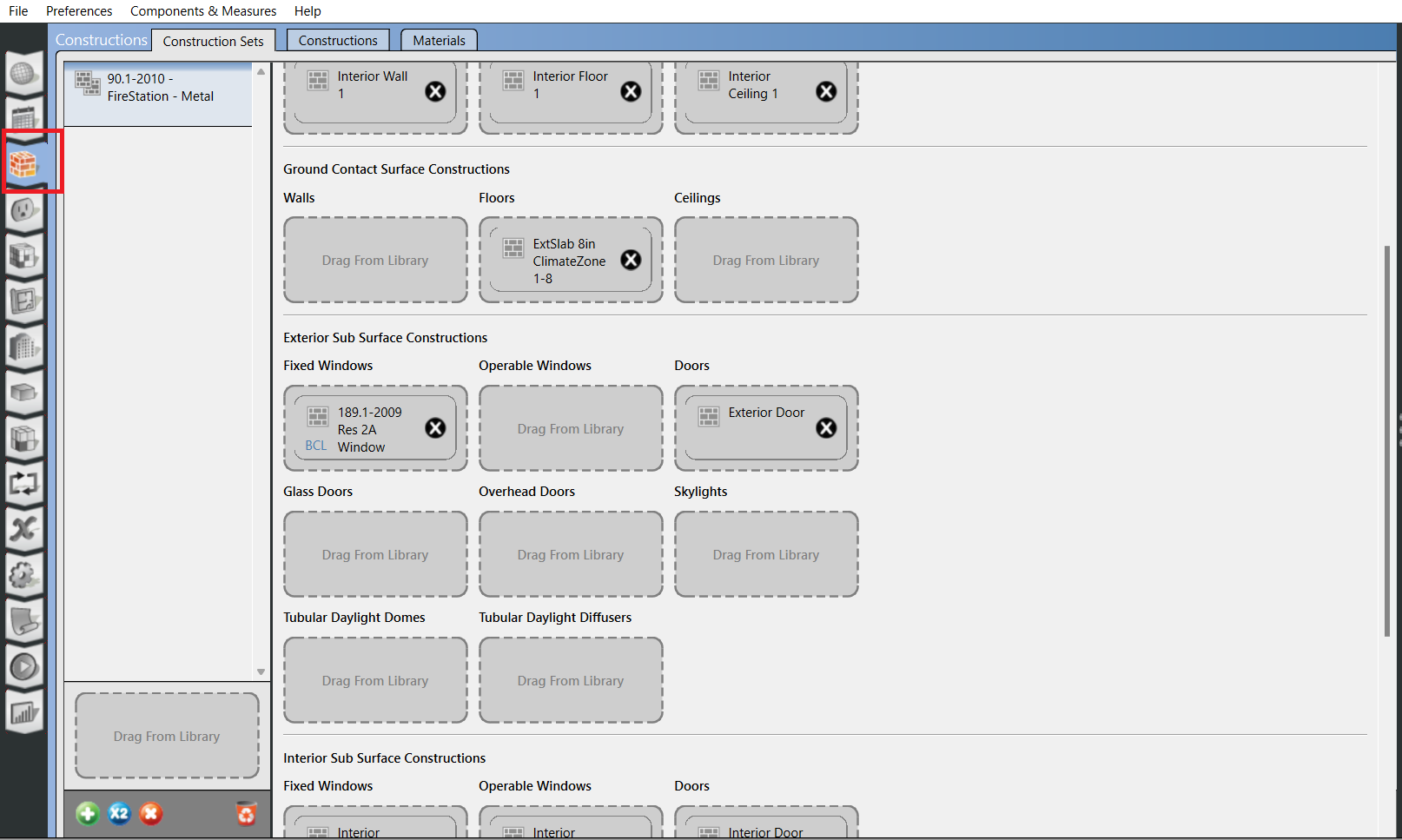
Task: Remove Interior Ceiling 1 construction
Action: point(826,91)
